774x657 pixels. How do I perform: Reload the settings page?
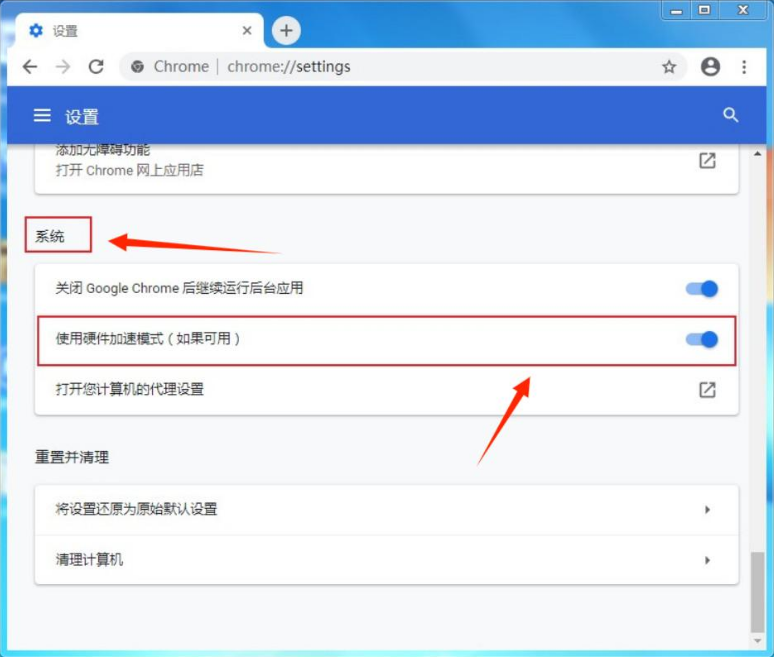[x=96, y=67]
